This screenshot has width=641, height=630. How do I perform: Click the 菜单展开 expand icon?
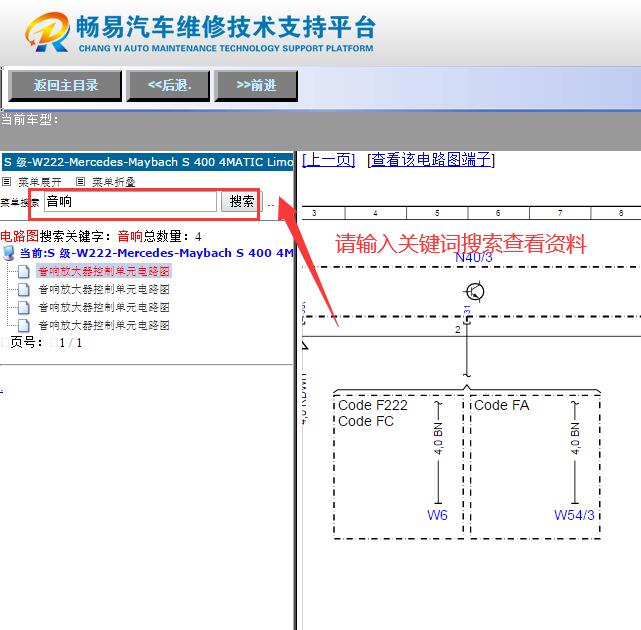pos(6,181)
